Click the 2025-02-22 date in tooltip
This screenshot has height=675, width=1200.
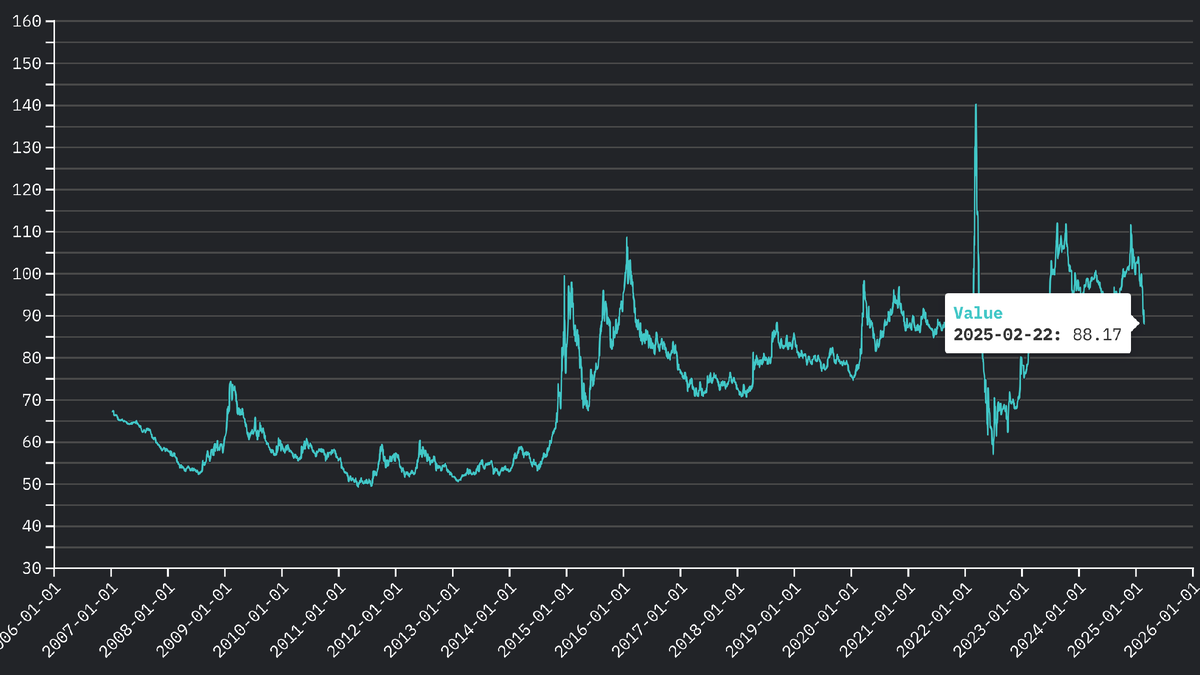pos(1009,335)
